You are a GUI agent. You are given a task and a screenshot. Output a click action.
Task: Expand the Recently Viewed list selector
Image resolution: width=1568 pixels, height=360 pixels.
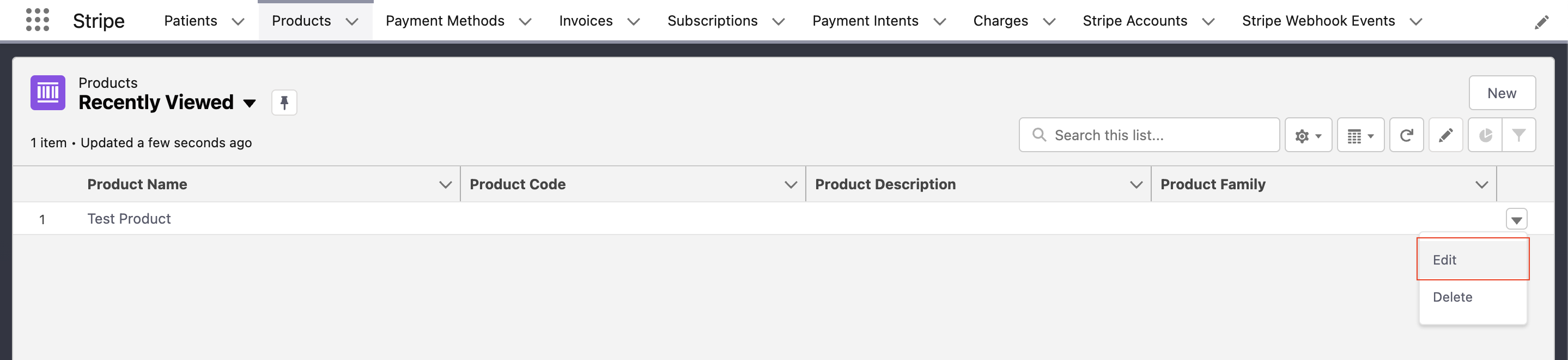(249, 103)
